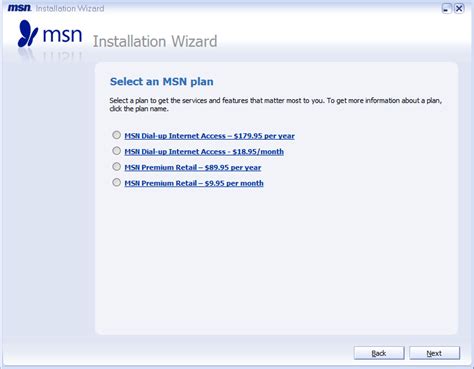Click the 'Select an MSN plan' heading
The width and height of the screenshot is (474, 369).
162,82
